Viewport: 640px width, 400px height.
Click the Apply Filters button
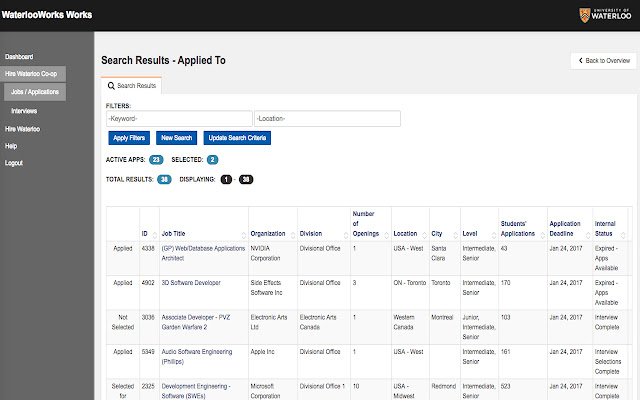click(129, 138)
